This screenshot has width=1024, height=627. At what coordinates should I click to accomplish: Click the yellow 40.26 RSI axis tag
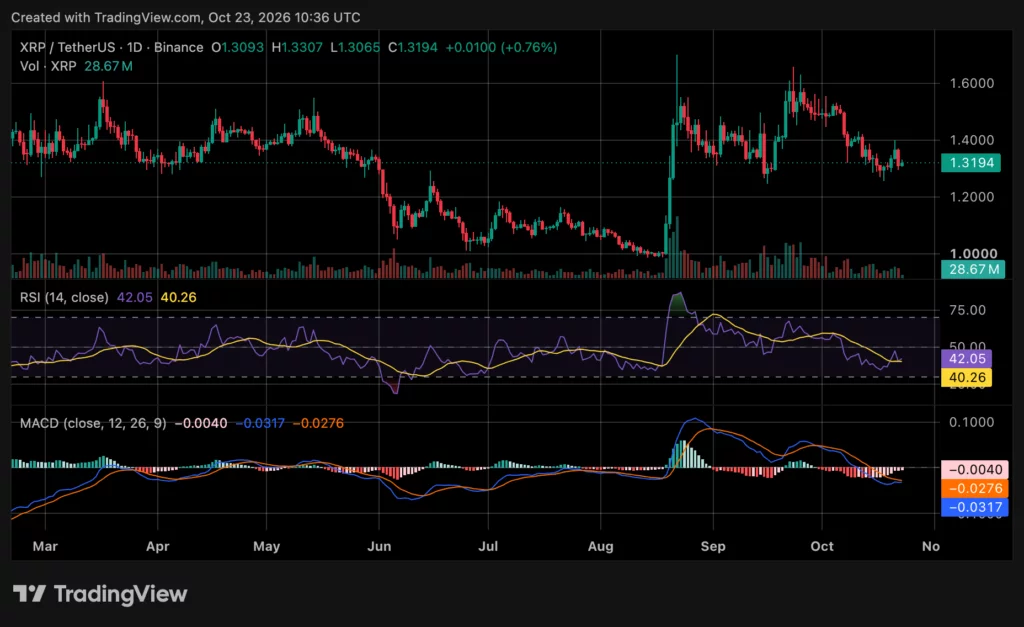967,378
